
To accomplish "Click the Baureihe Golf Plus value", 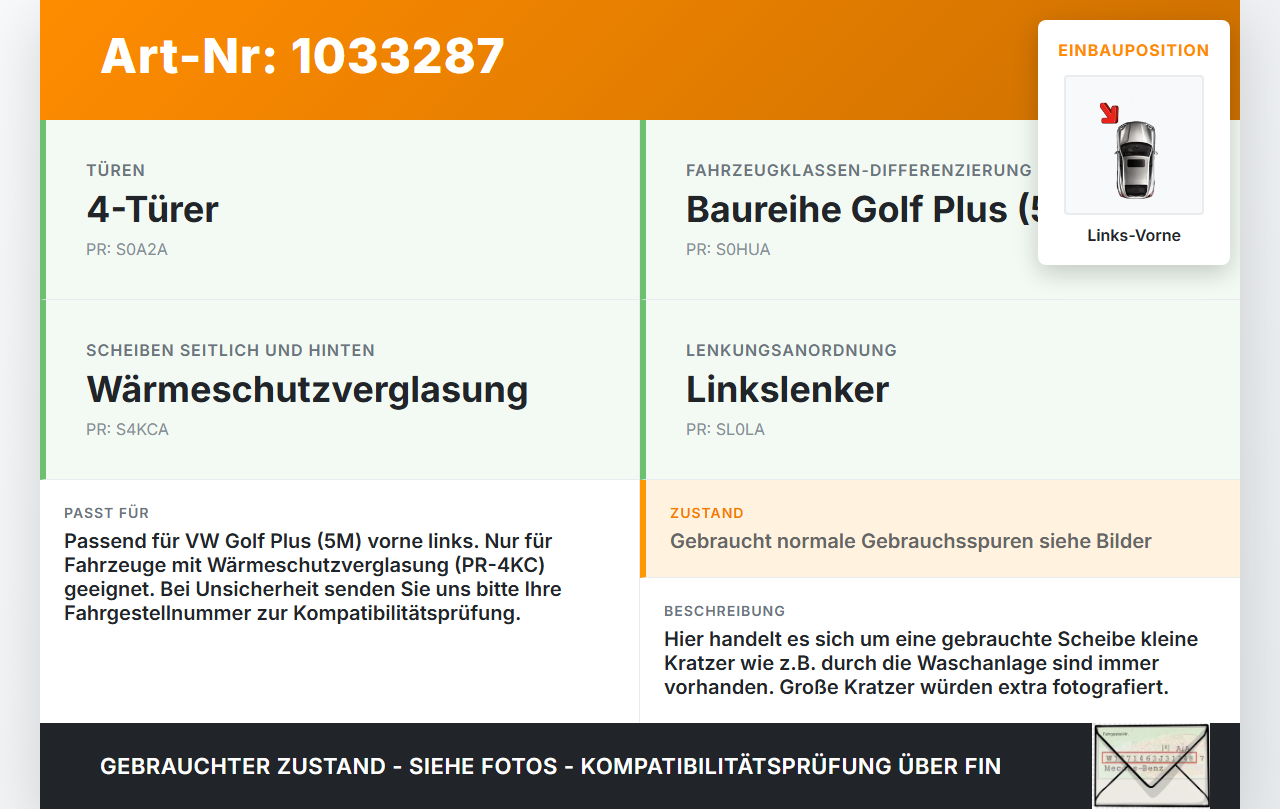I will coord(862,209).
